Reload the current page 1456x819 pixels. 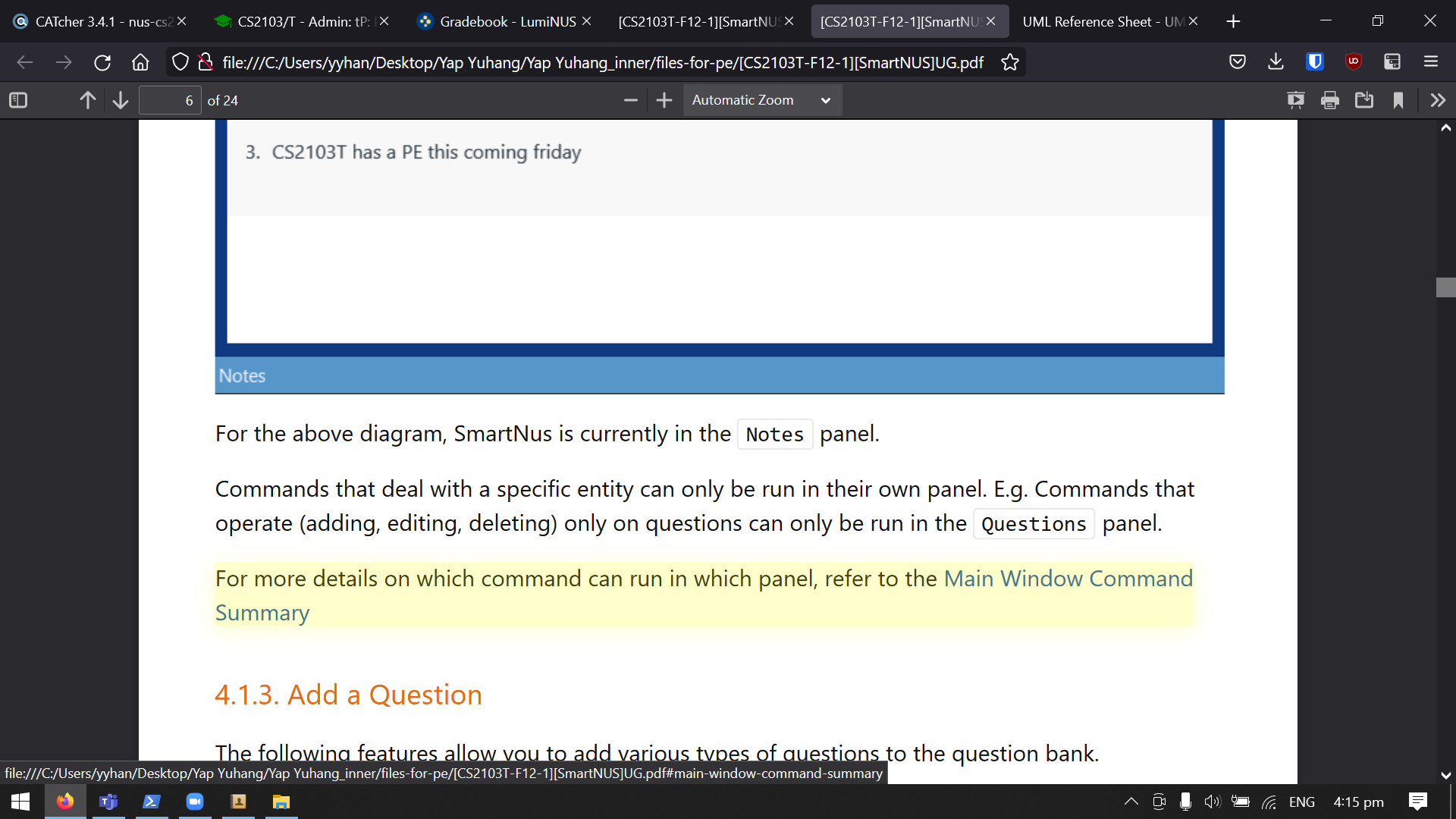(102, 62)
